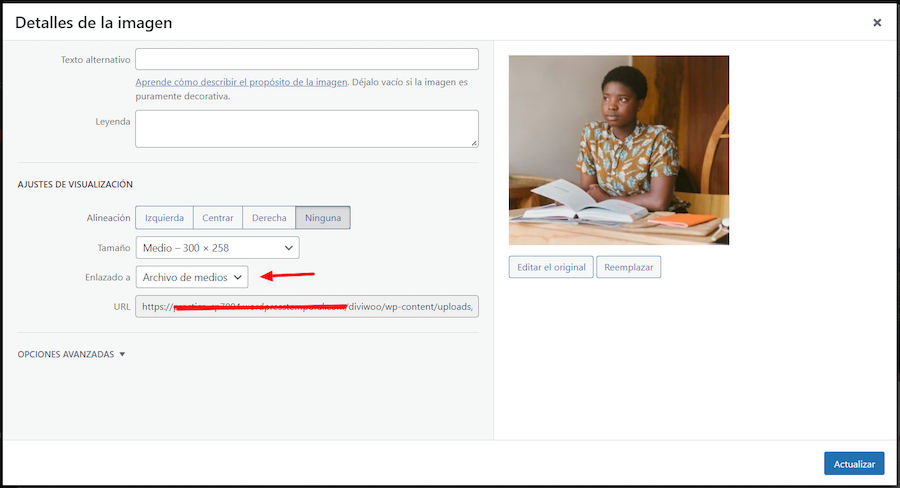Set alignment to Izquierda
This screenshot has width=900, height=488.
164,218
